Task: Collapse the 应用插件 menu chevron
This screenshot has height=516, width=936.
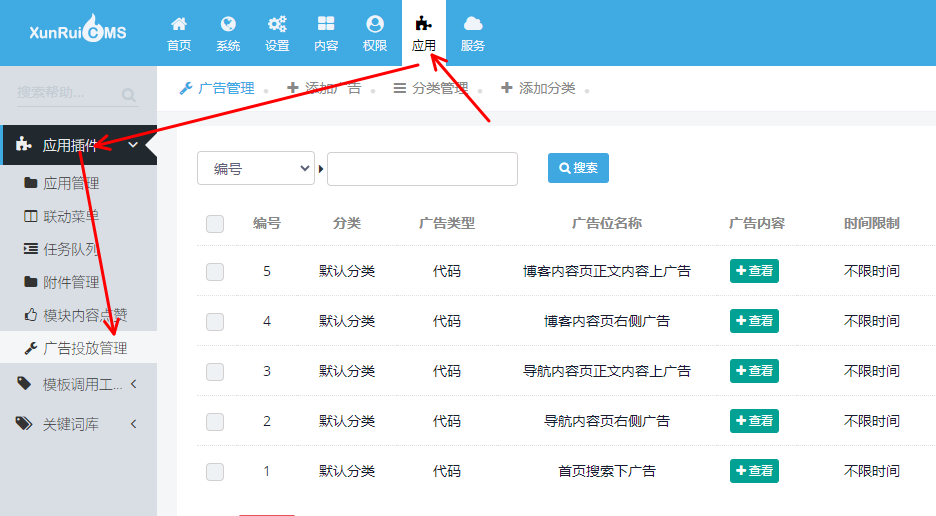Action: [x=133, y=145]
